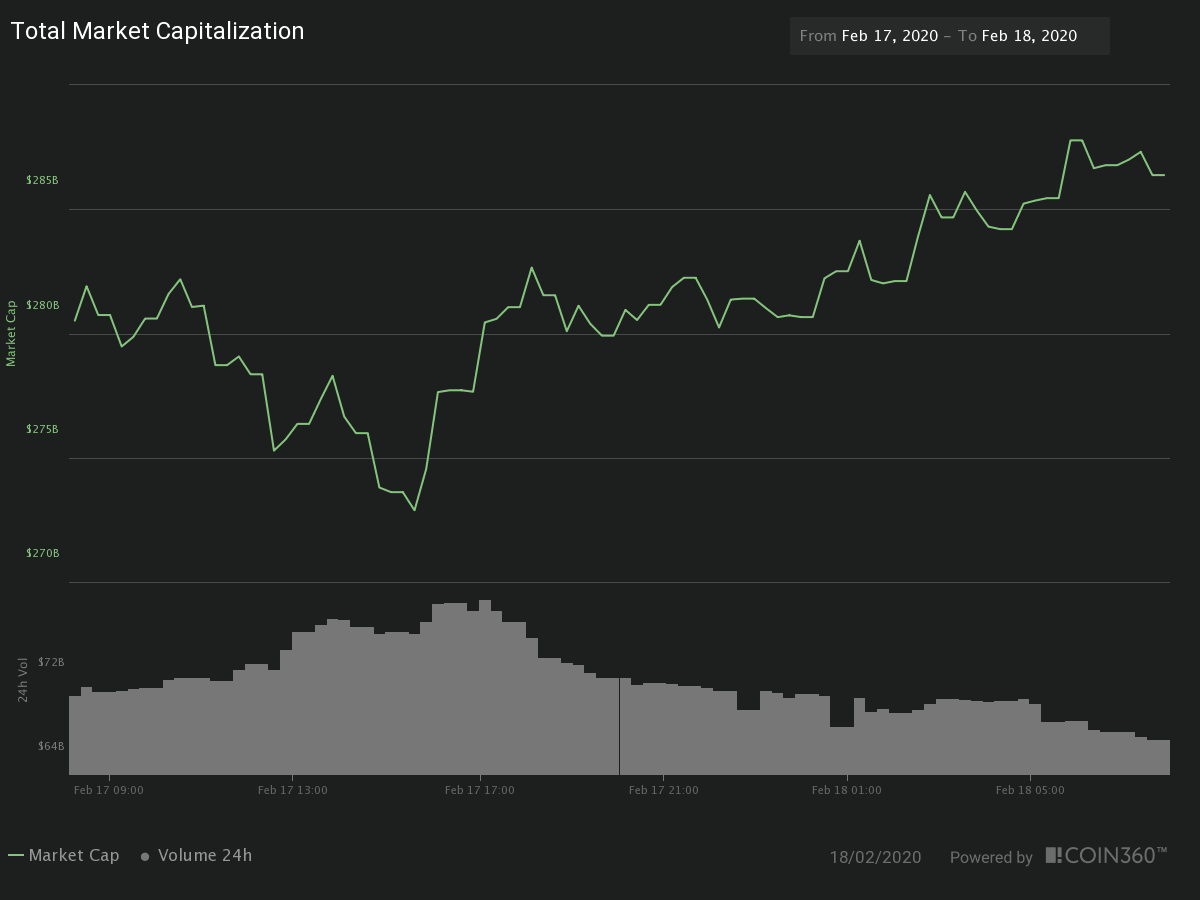Click the vertical Market Cap axis title
The height and width of the screenshot is (900, 1200).
click(12, 333)
